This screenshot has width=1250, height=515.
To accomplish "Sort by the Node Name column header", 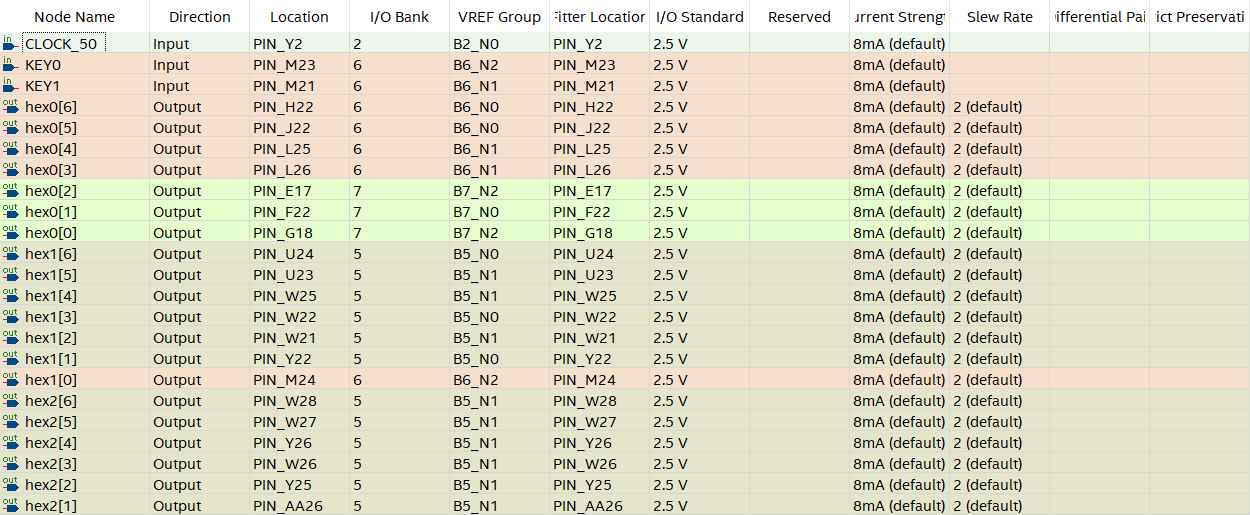I will (75, 16).
